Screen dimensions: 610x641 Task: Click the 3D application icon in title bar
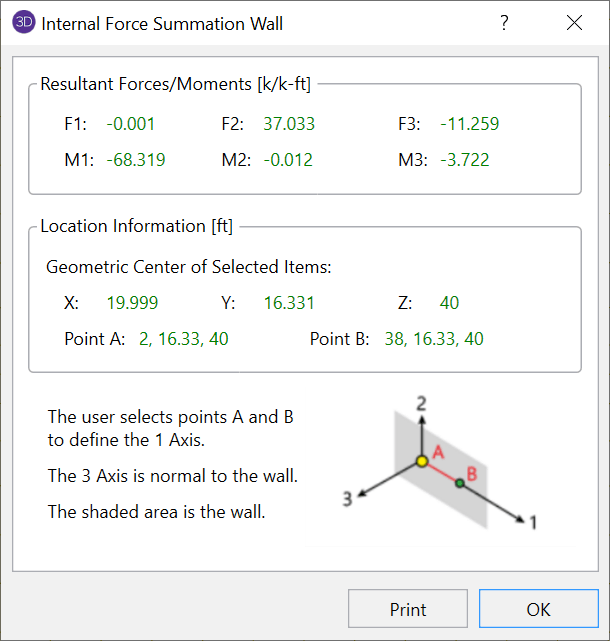click(22, 23)
